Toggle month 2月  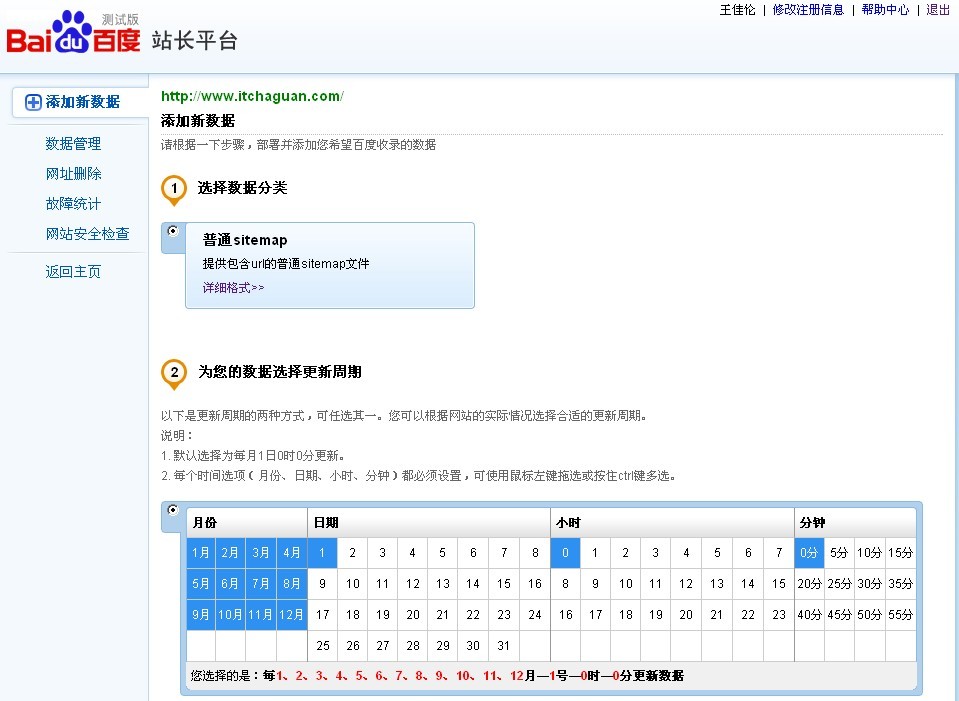point(230,553)
